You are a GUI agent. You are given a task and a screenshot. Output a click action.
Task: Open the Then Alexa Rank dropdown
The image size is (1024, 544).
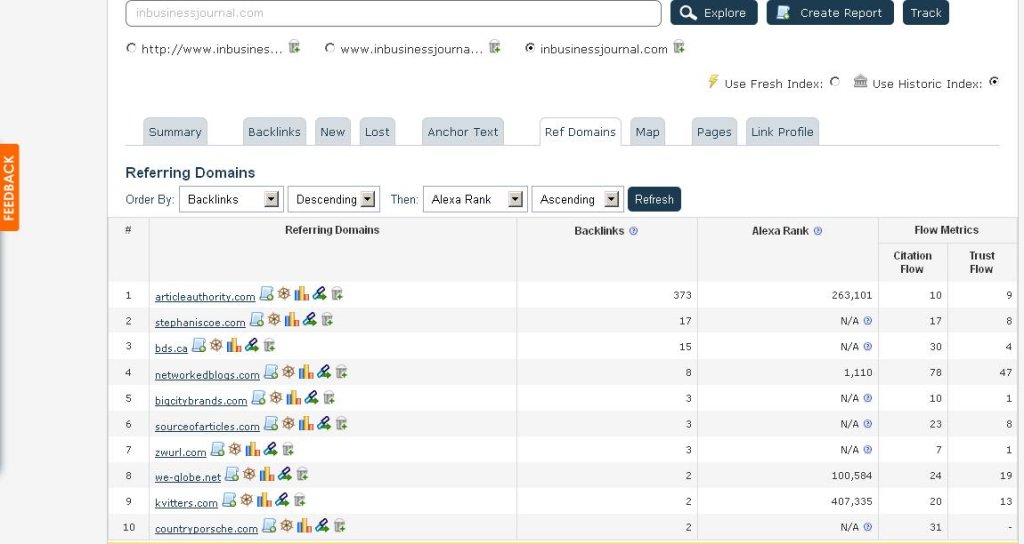click(x=474, y=199)
